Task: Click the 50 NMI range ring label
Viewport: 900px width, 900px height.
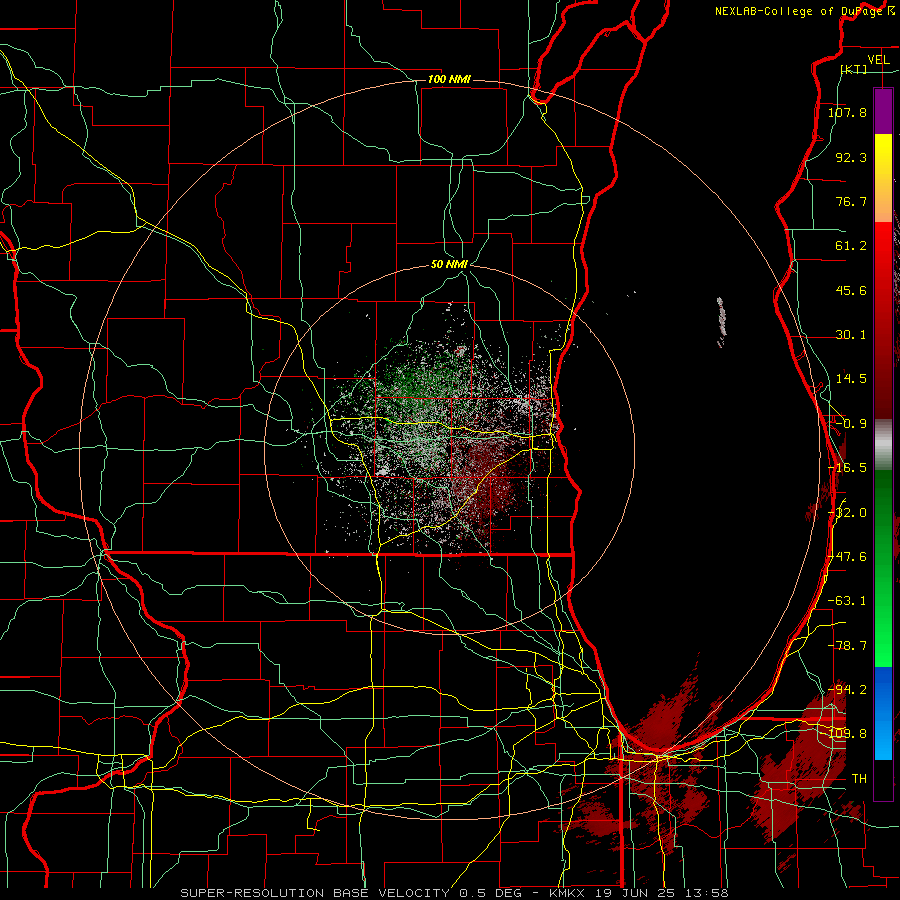Action: tap(449, 264)
